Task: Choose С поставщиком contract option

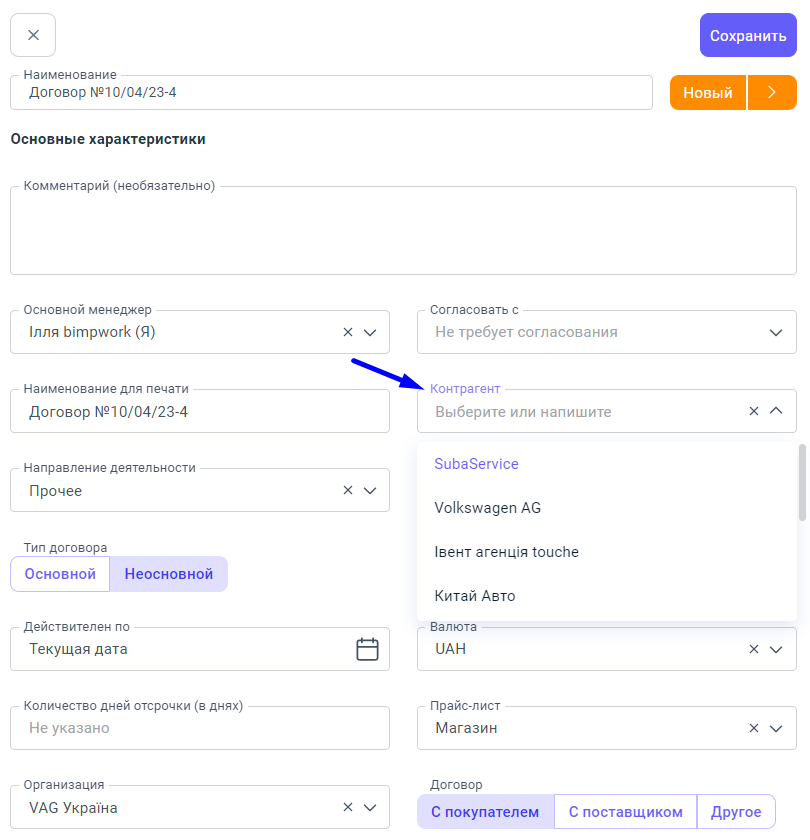Action: coord(625,812)
